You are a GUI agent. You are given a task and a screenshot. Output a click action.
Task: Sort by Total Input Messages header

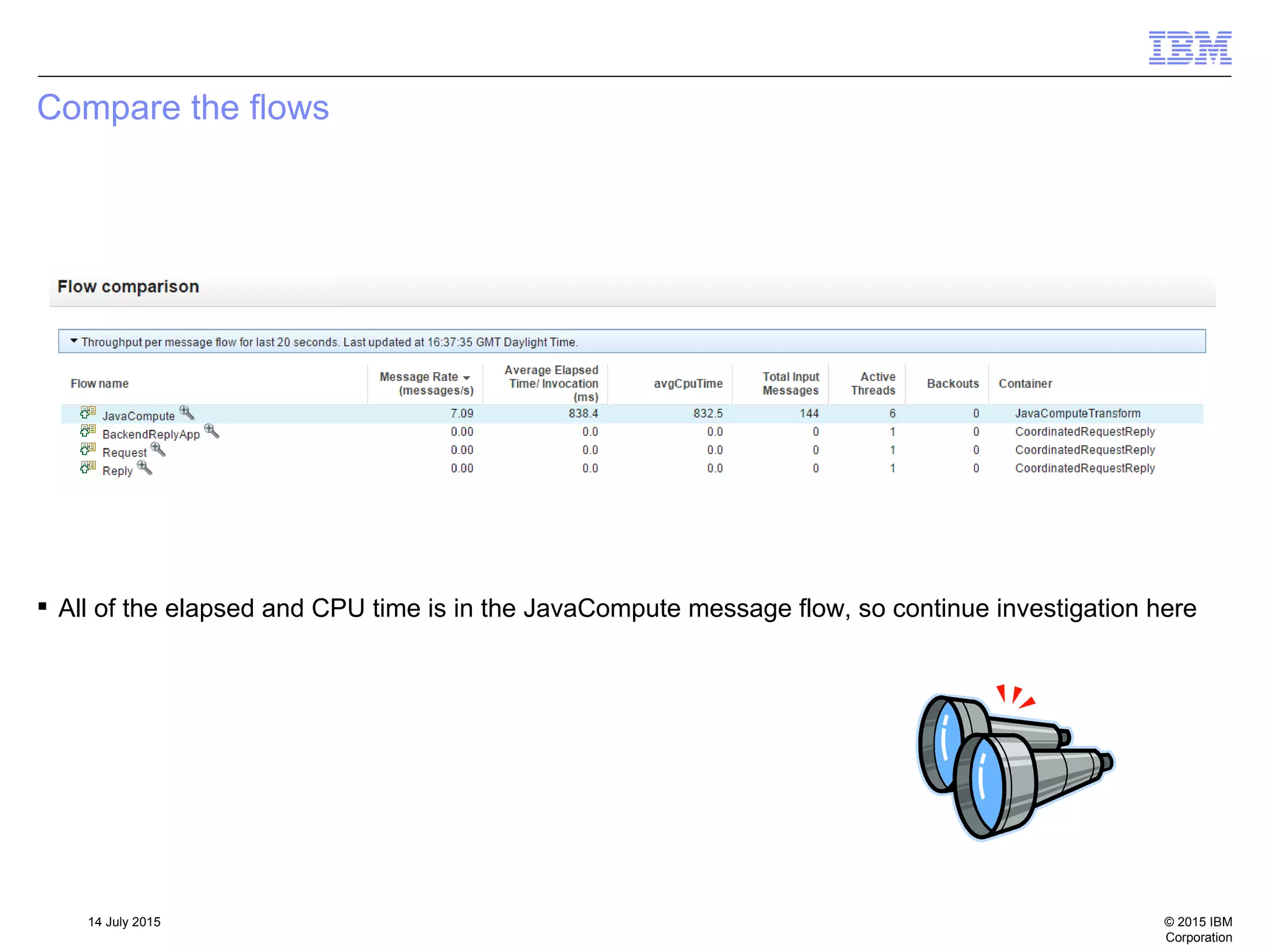[791, 384]
